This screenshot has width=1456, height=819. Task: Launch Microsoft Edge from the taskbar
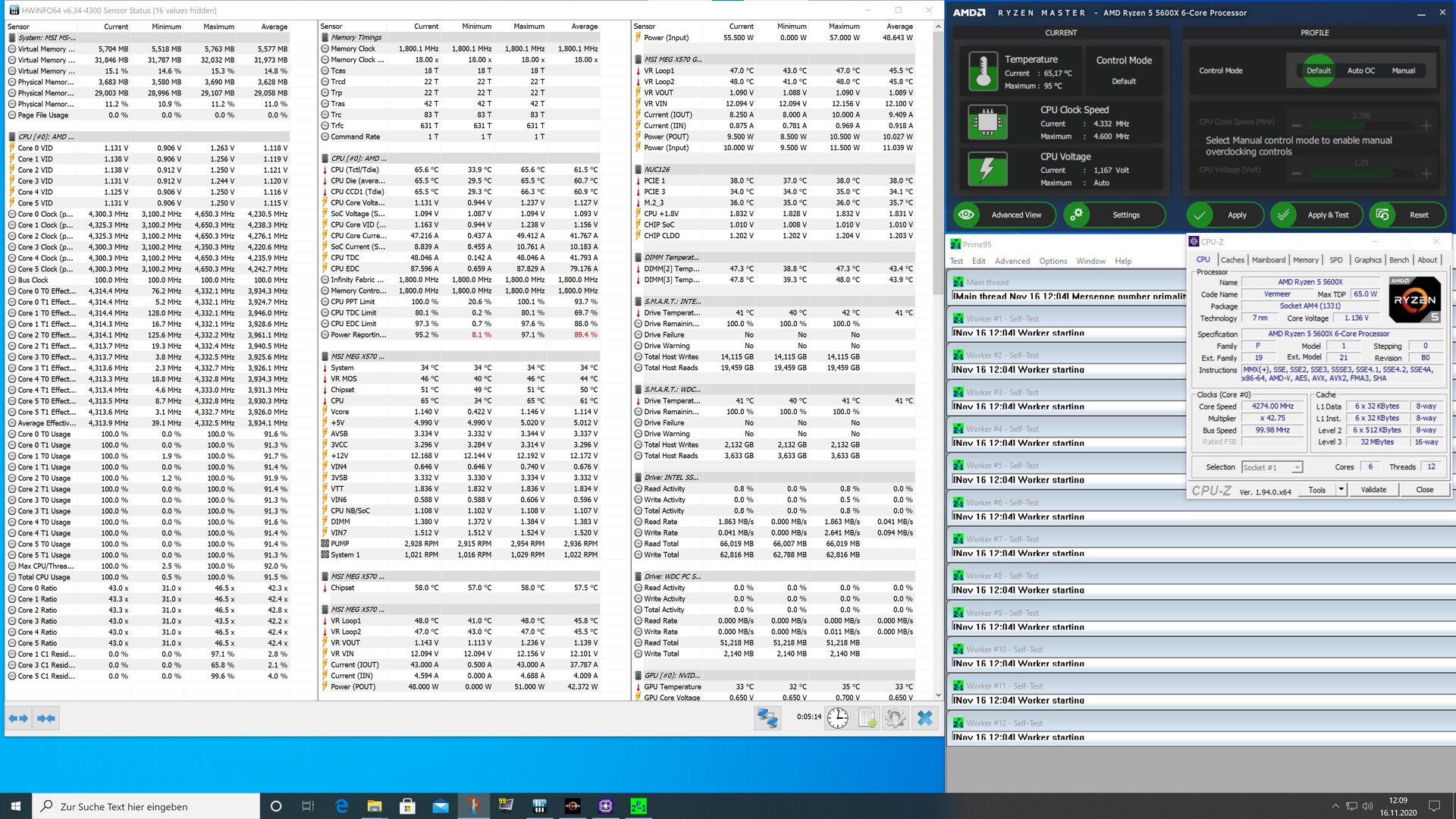[341, 806]
